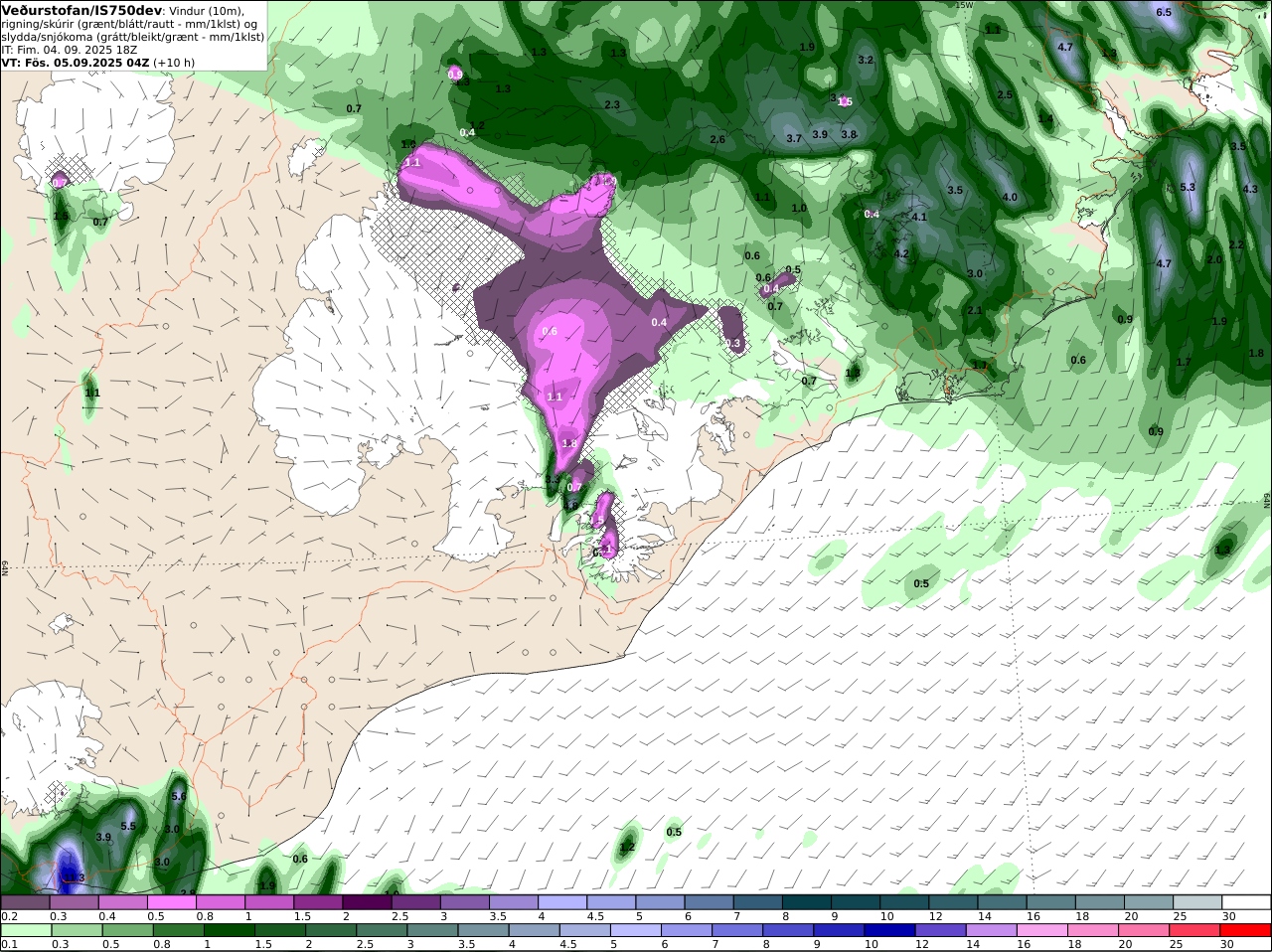Image resolution: width=1272 pixels, height=952 pixels.
Task: Click the 6.5 precipitation value on the map
Action: (1164, 12)
